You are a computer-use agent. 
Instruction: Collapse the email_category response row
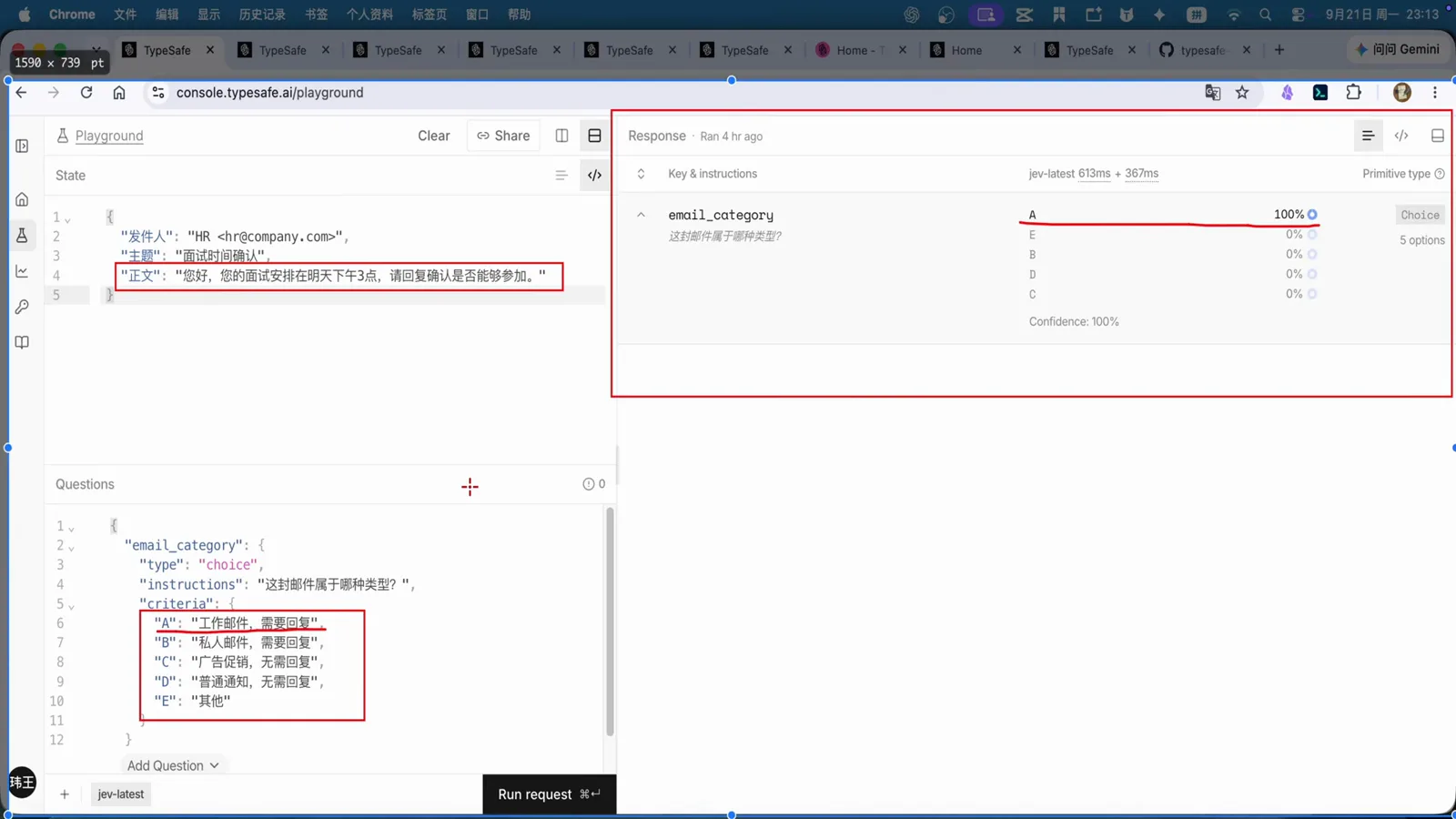641,215
